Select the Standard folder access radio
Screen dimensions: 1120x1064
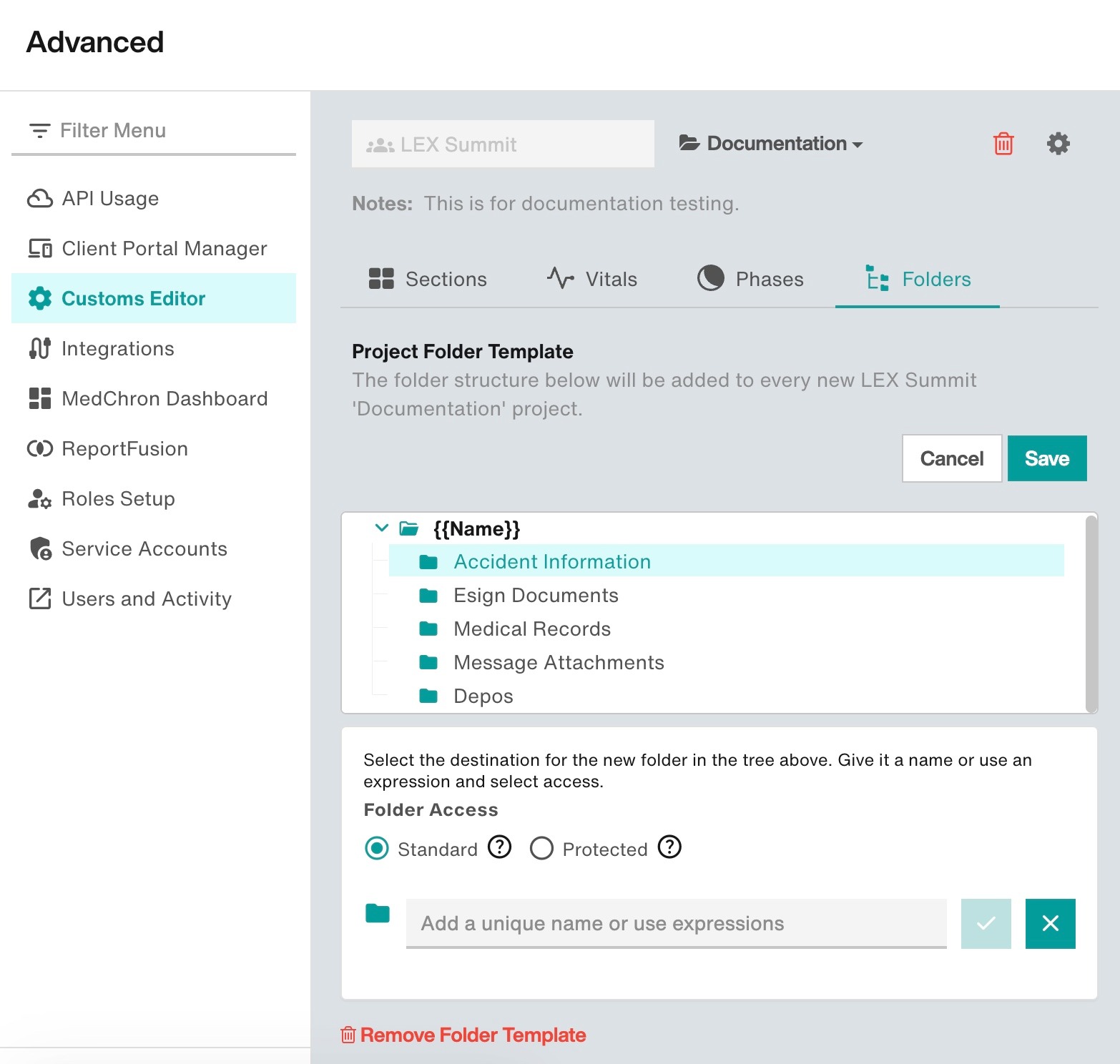pyautogui.click(x=377, y=849)
